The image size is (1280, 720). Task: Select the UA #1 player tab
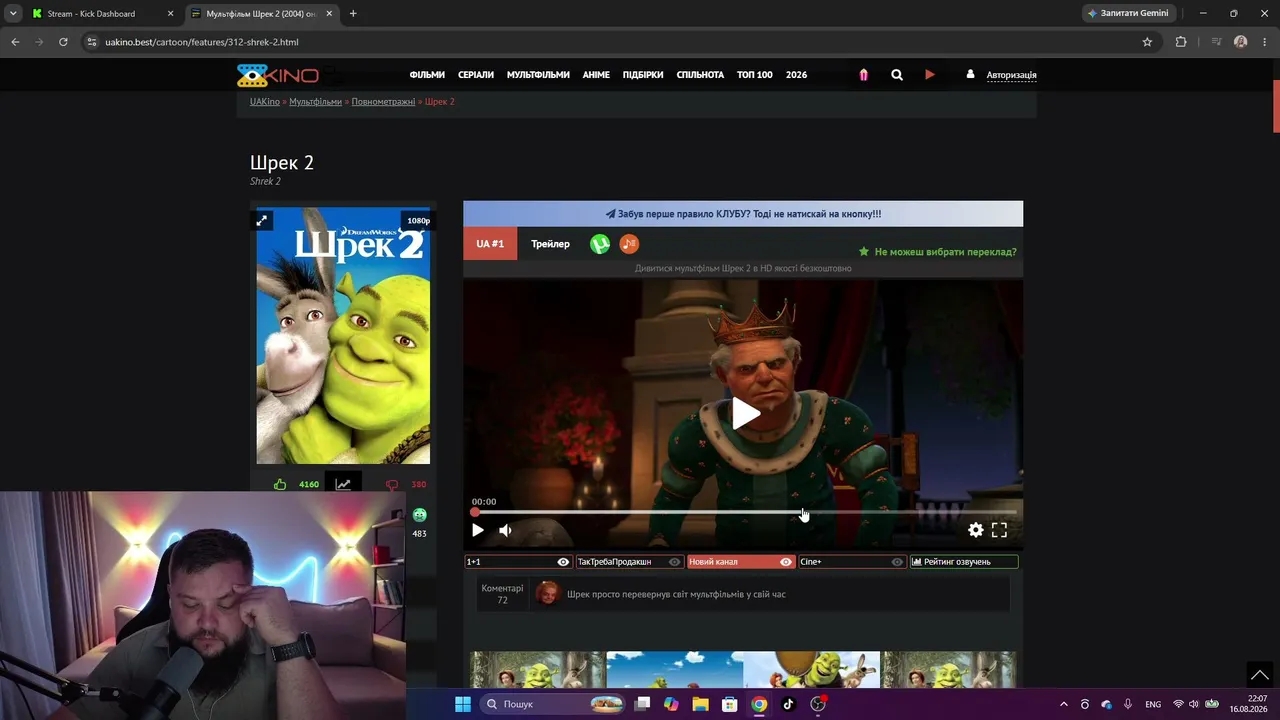pos(490,244)
